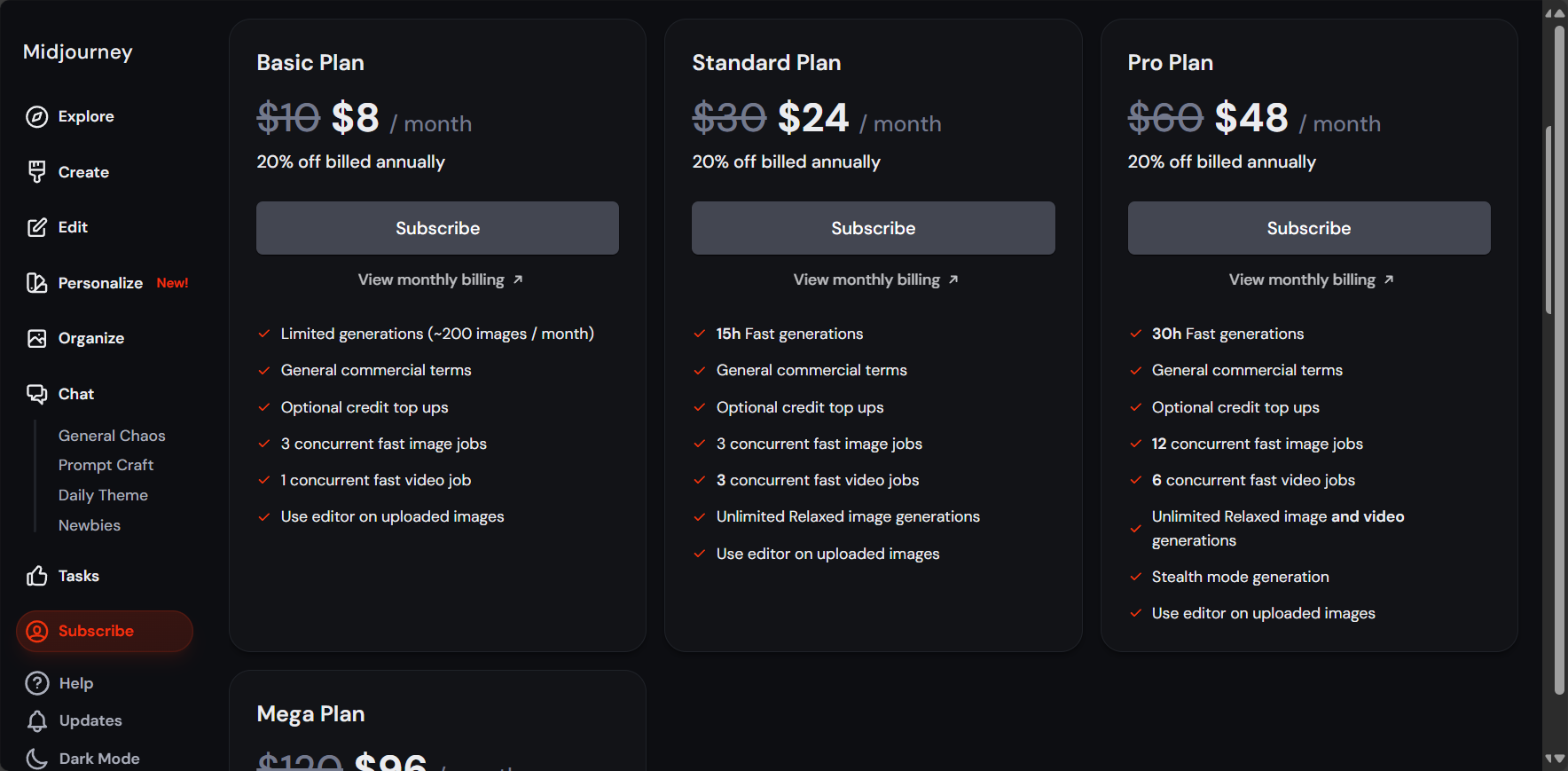The image size is (1568, 771).
Task: Open the Personalize icon in sidebar
Action: [x=36, y=283]
